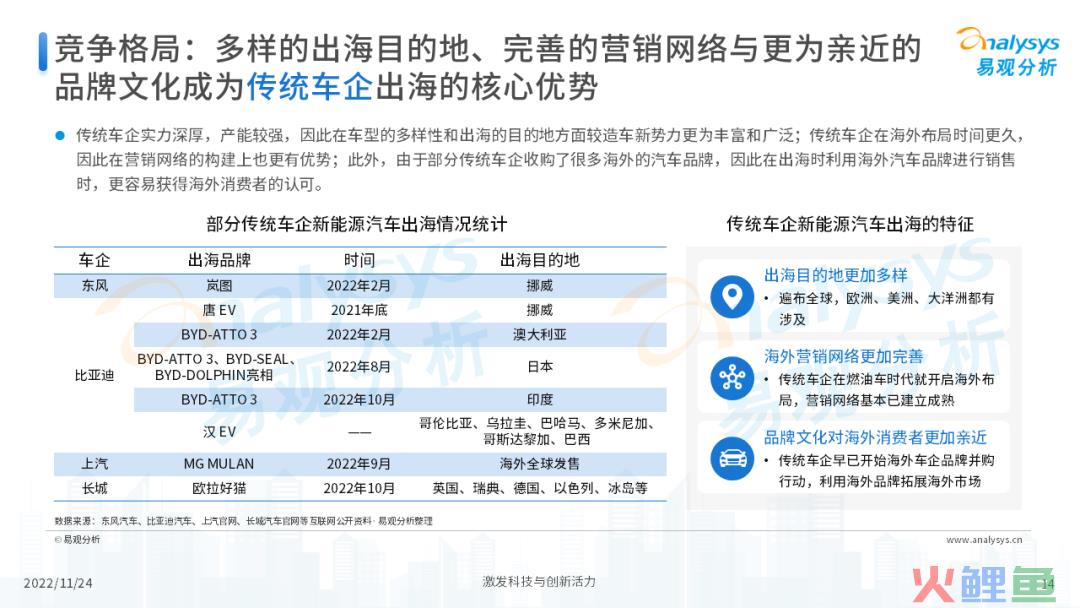
Task: Click the 出海目的地 column header
Action: (x=539, y=260)
